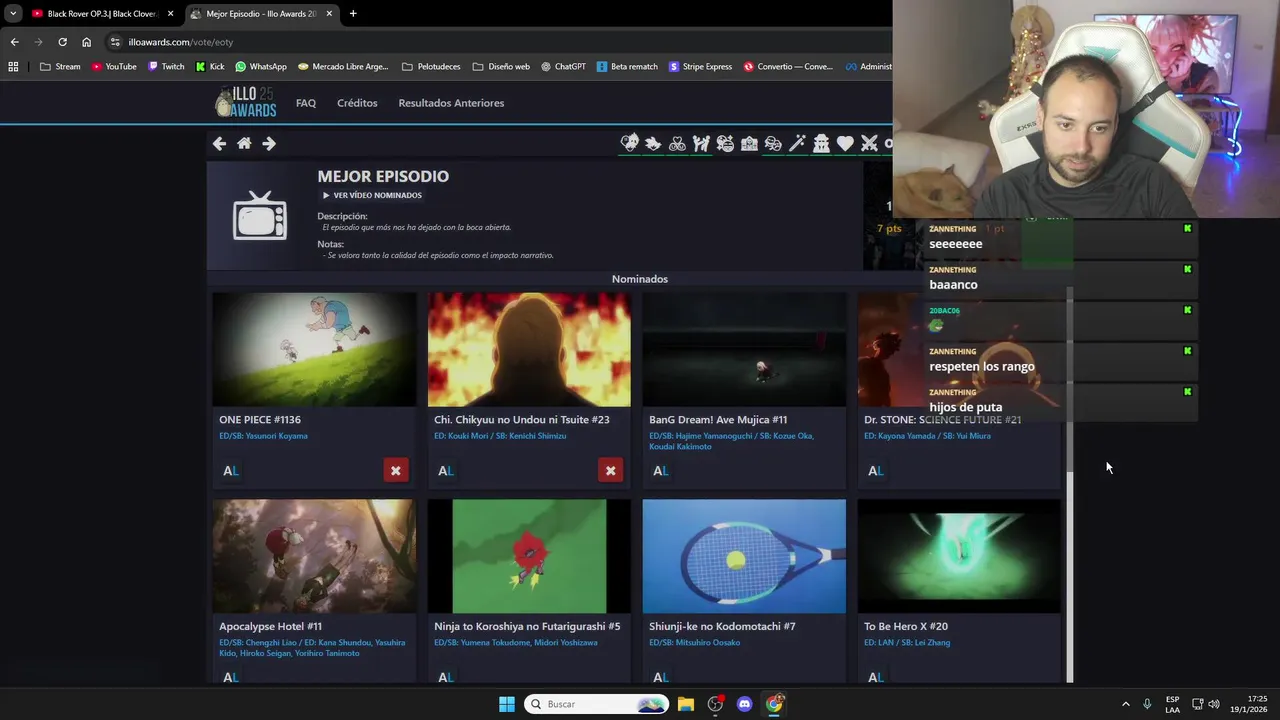This screenshot has height=720, width=1280.
Task: Open the Diseño web bookmarks folder
Action: click(x=501, y=67)
